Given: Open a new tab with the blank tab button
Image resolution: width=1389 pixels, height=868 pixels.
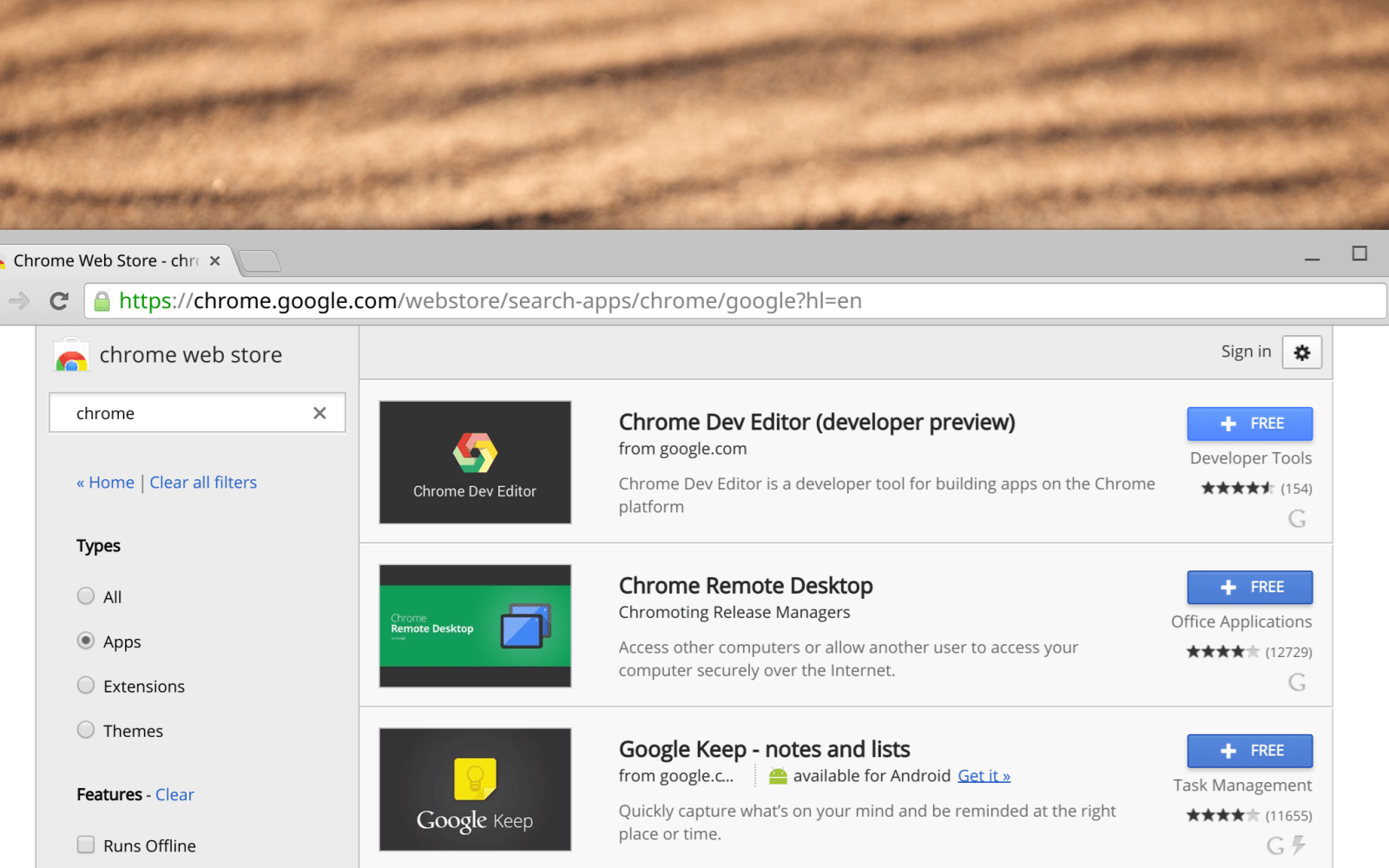Looking at the screenshot, I should [259, 260].
